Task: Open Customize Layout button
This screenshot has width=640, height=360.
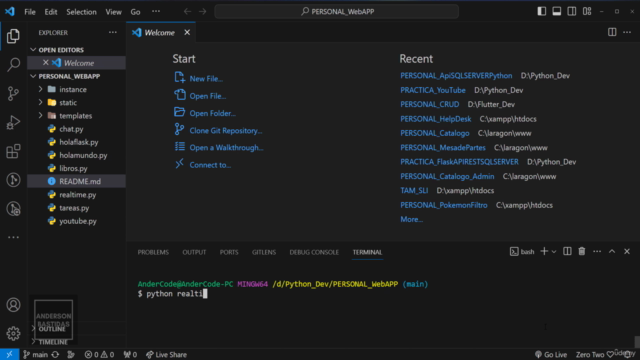Action: pyautogui.click(x=587, y=11)
